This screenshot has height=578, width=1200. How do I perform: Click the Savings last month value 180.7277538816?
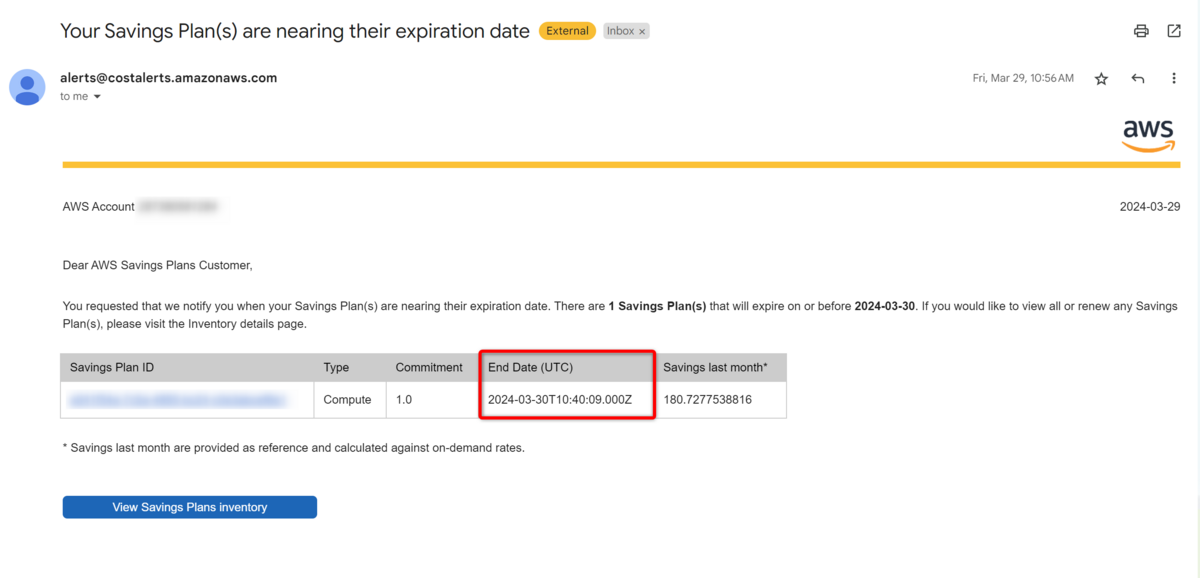pyautogui.click(x=707, y=400)
